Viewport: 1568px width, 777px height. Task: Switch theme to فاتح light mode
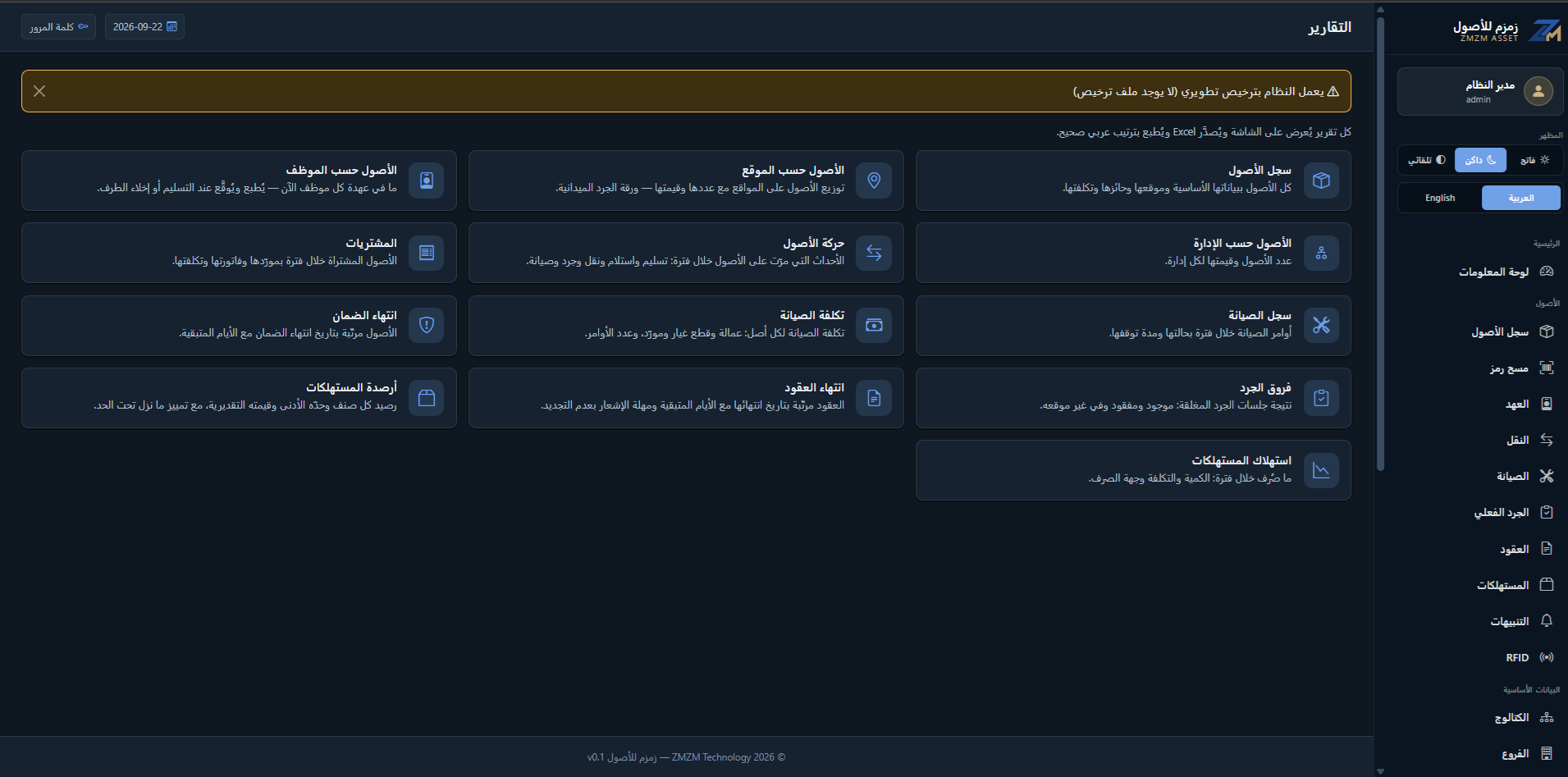pos(1534,160)
